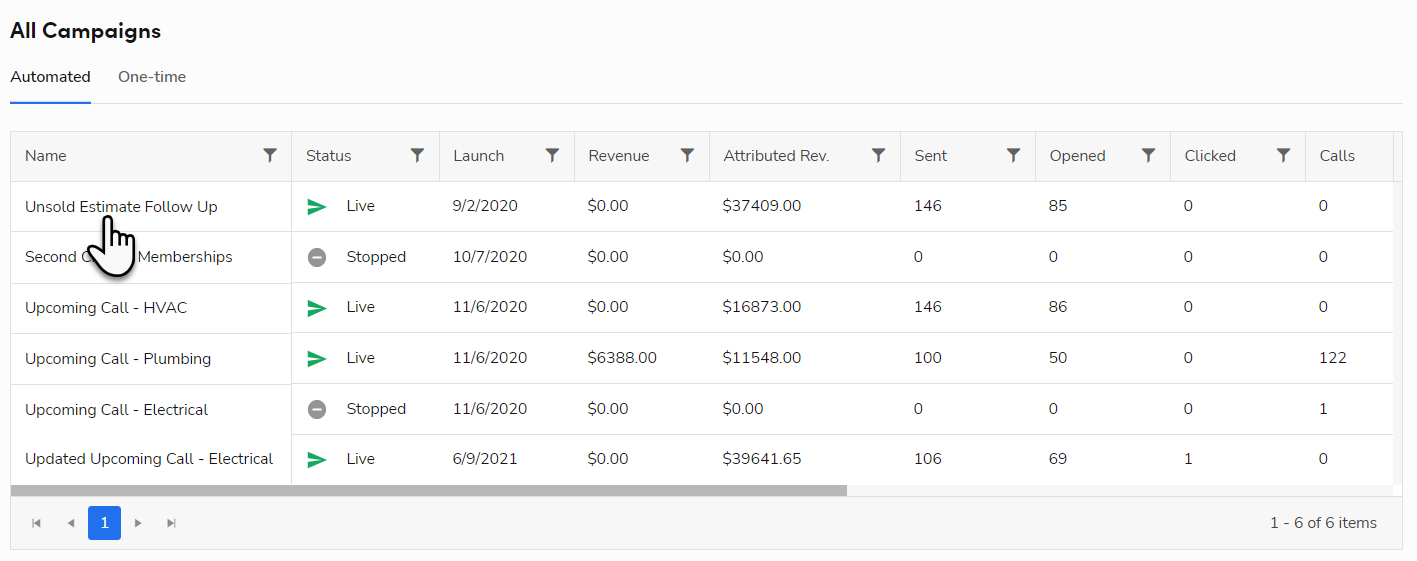Image resolution: width=1417 pixels, height=561 pixels.
Task: Open the Revenue column filter icon
Action: point(687,155)
